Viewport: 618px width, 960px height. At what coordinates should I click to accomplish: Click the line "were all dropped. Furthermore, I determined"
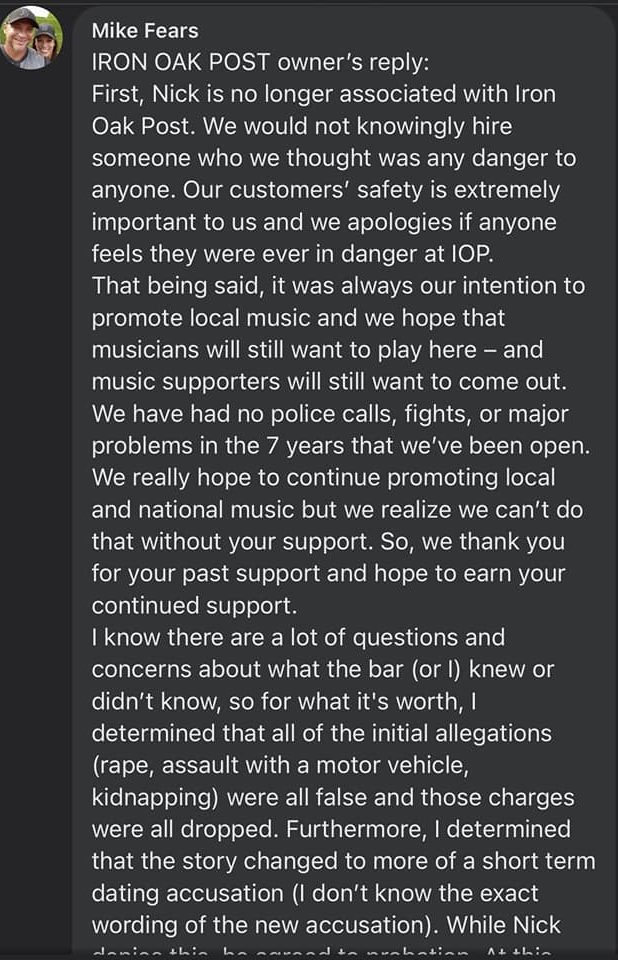[331, 829]
